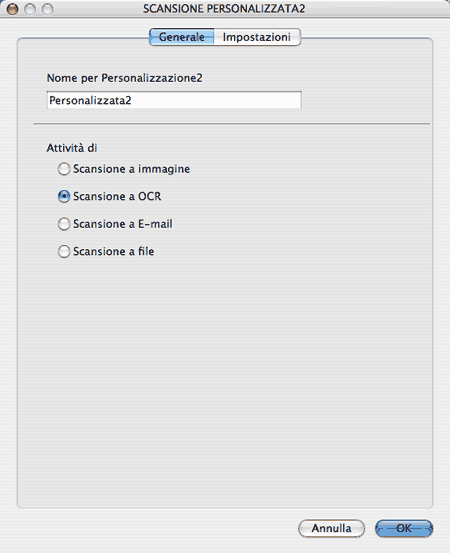Click the 'Scansione a E-mail' label text
Image resolution: width=450 pixels, height=553 pixels.
tap(123, 224)
